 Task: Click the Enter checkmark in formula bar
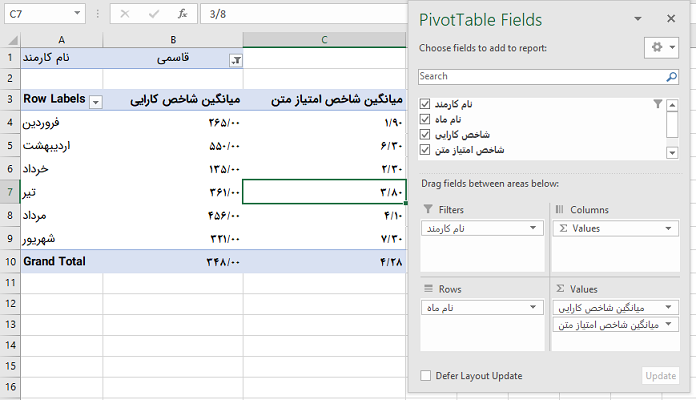click(x=152, y=15)
